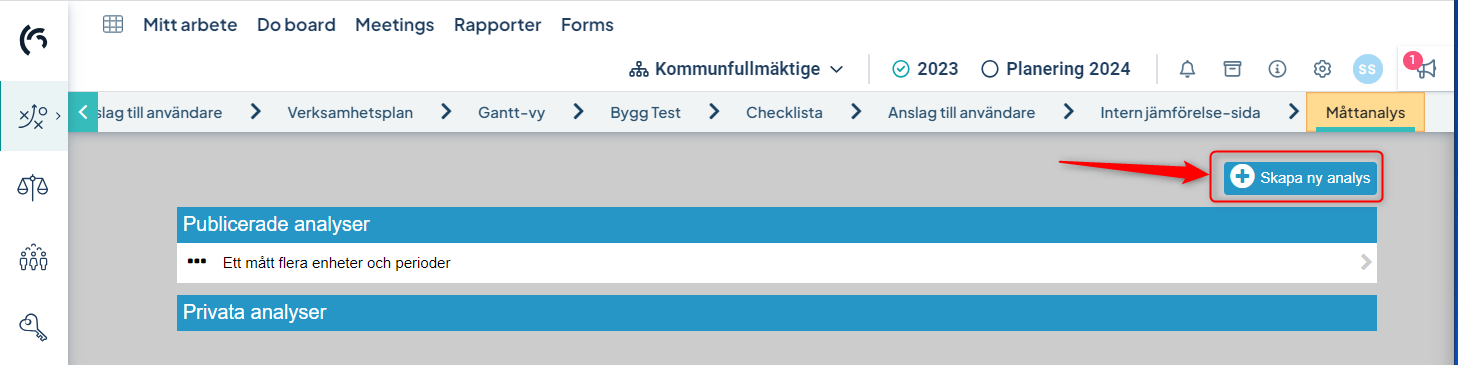The height and width of the screenshot is (365, 1458).
Task: Click the SS user avatar
Action: 1367,69
